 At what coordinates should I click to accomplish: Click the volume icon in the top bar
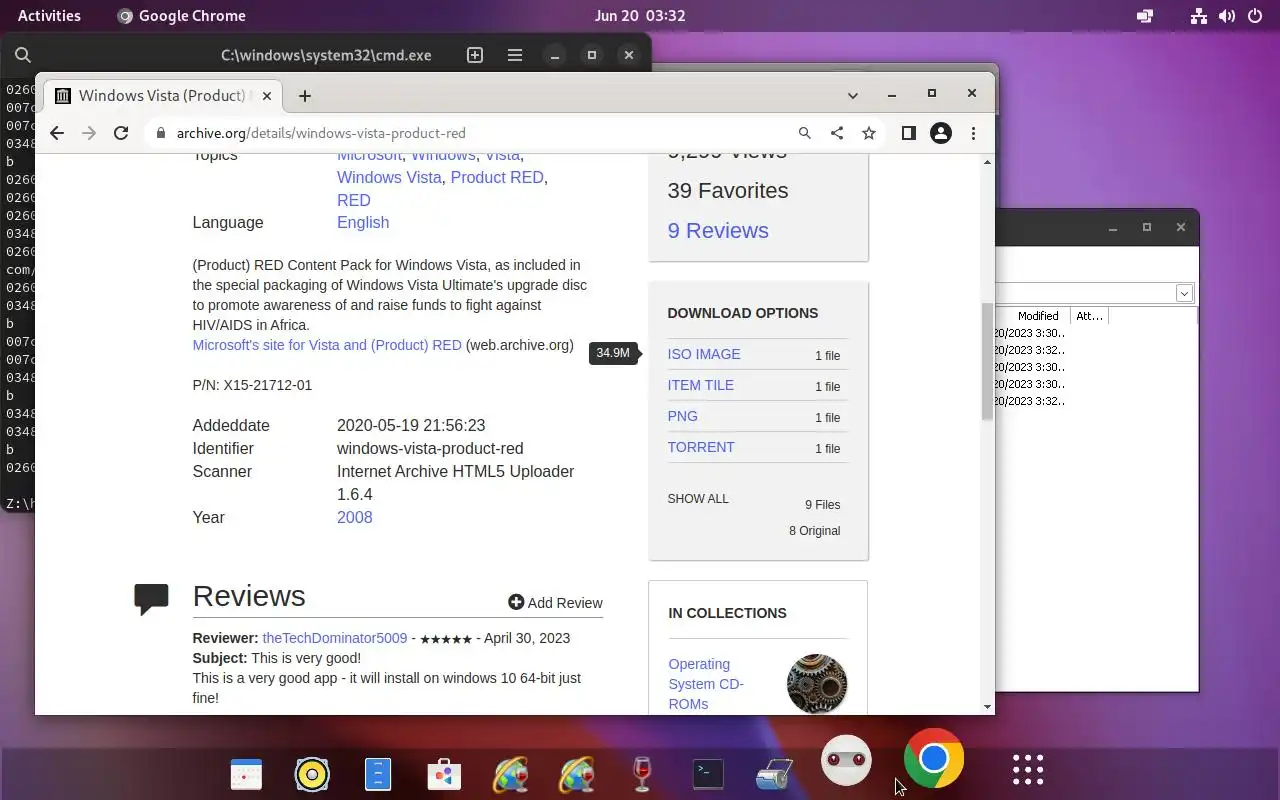coord(1226,15)
